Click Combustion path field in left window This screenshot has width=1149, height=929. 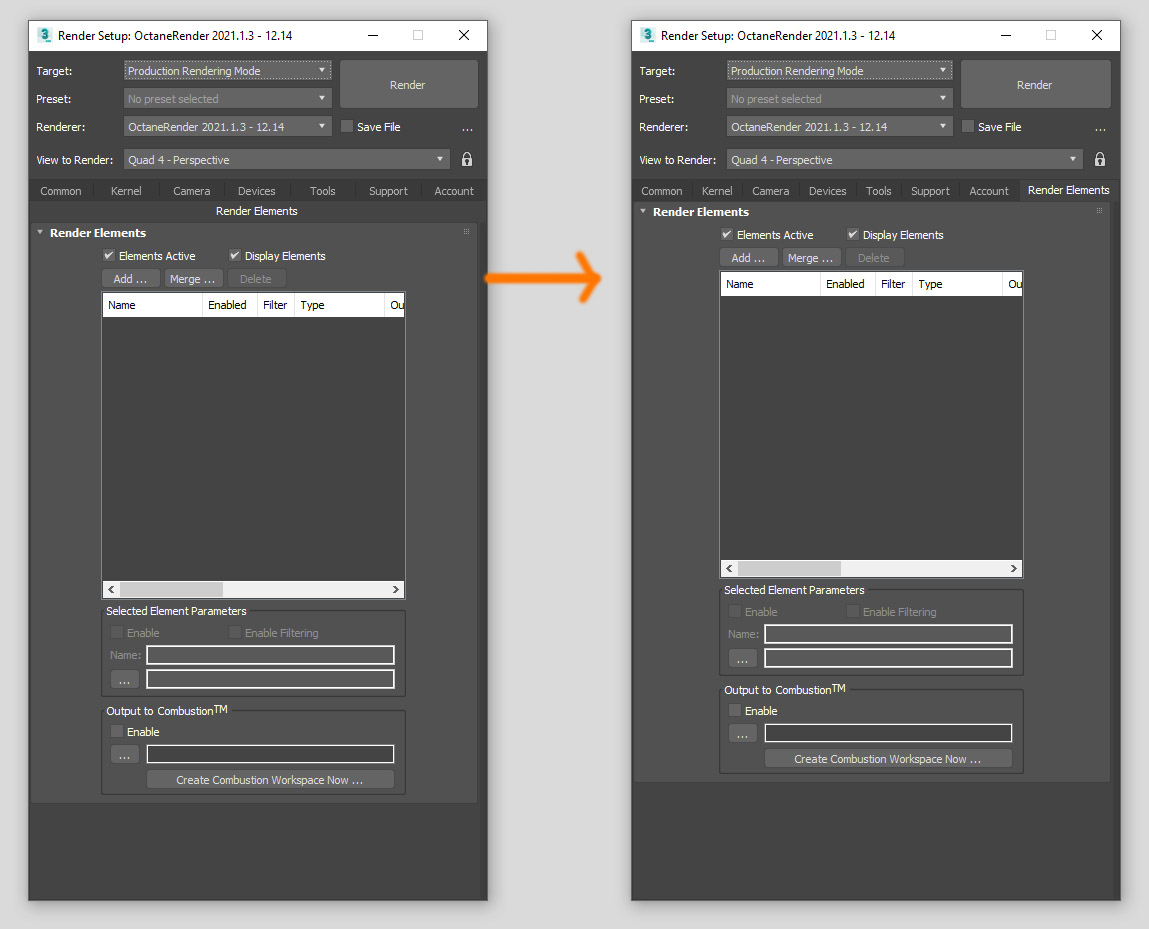click(x=270, y=754)
